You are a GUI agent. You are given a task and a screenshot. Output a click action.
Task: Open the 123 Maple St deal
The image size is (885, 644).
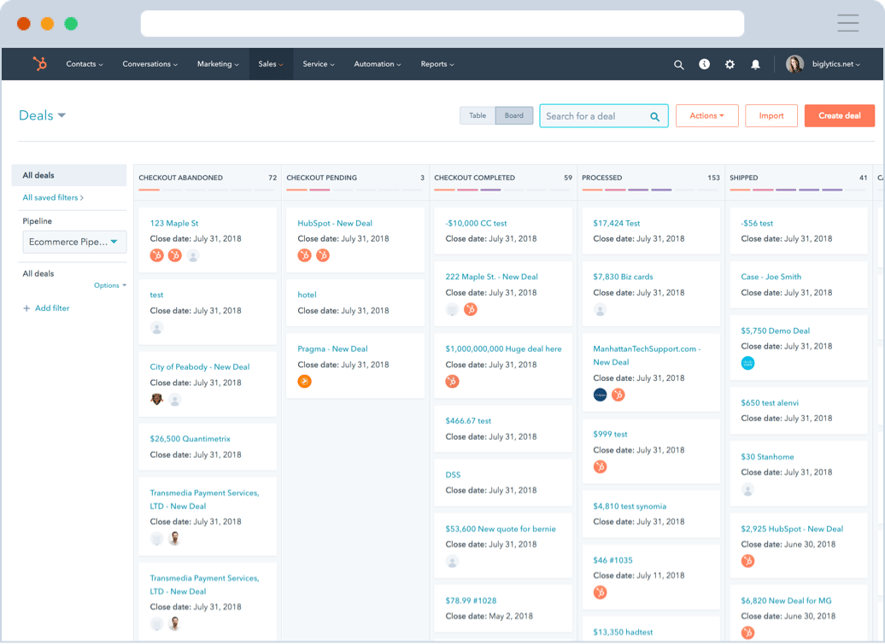point(174,224)
